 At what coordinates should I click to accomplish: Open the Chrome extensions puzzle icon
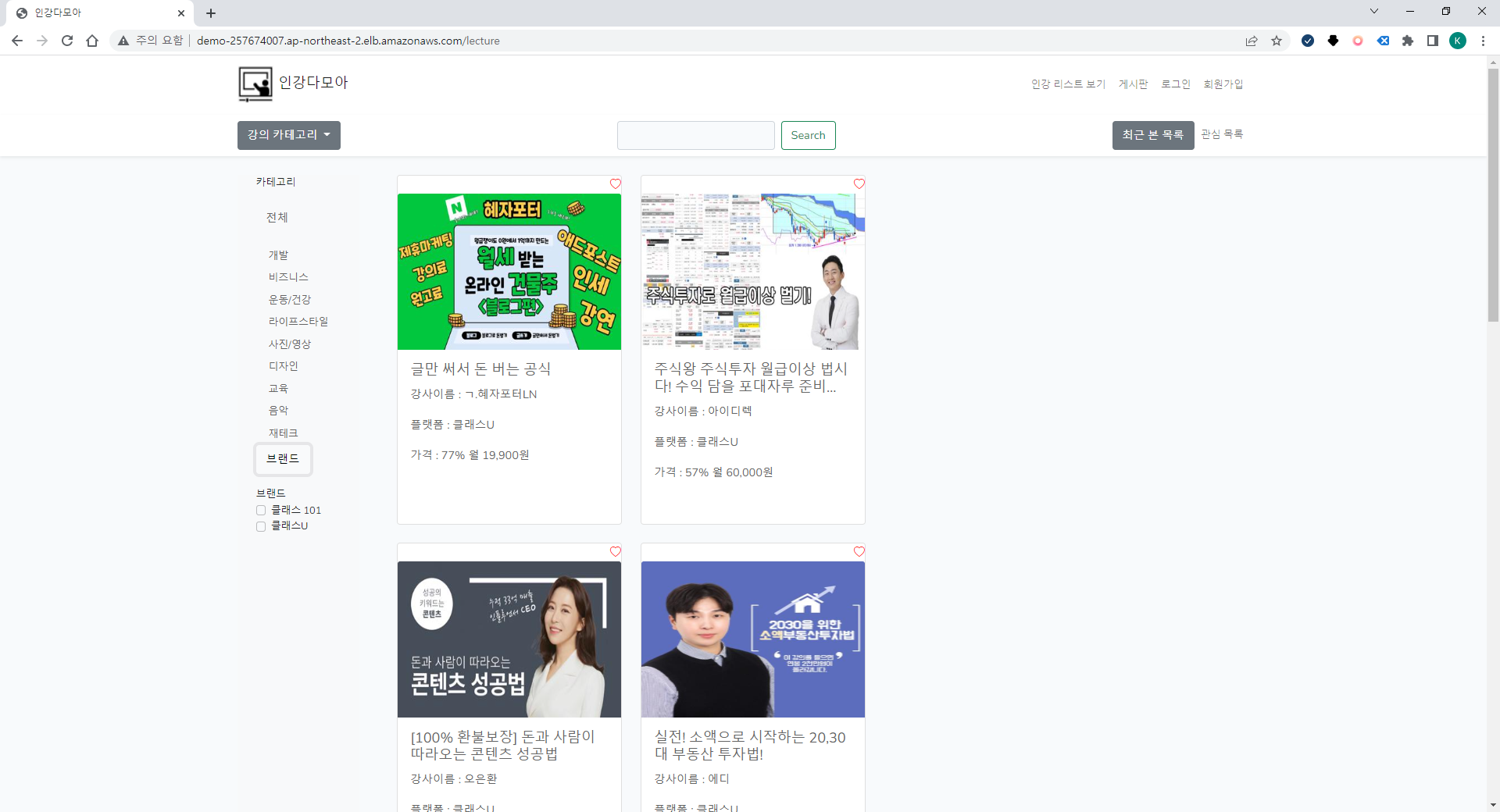1408,41
